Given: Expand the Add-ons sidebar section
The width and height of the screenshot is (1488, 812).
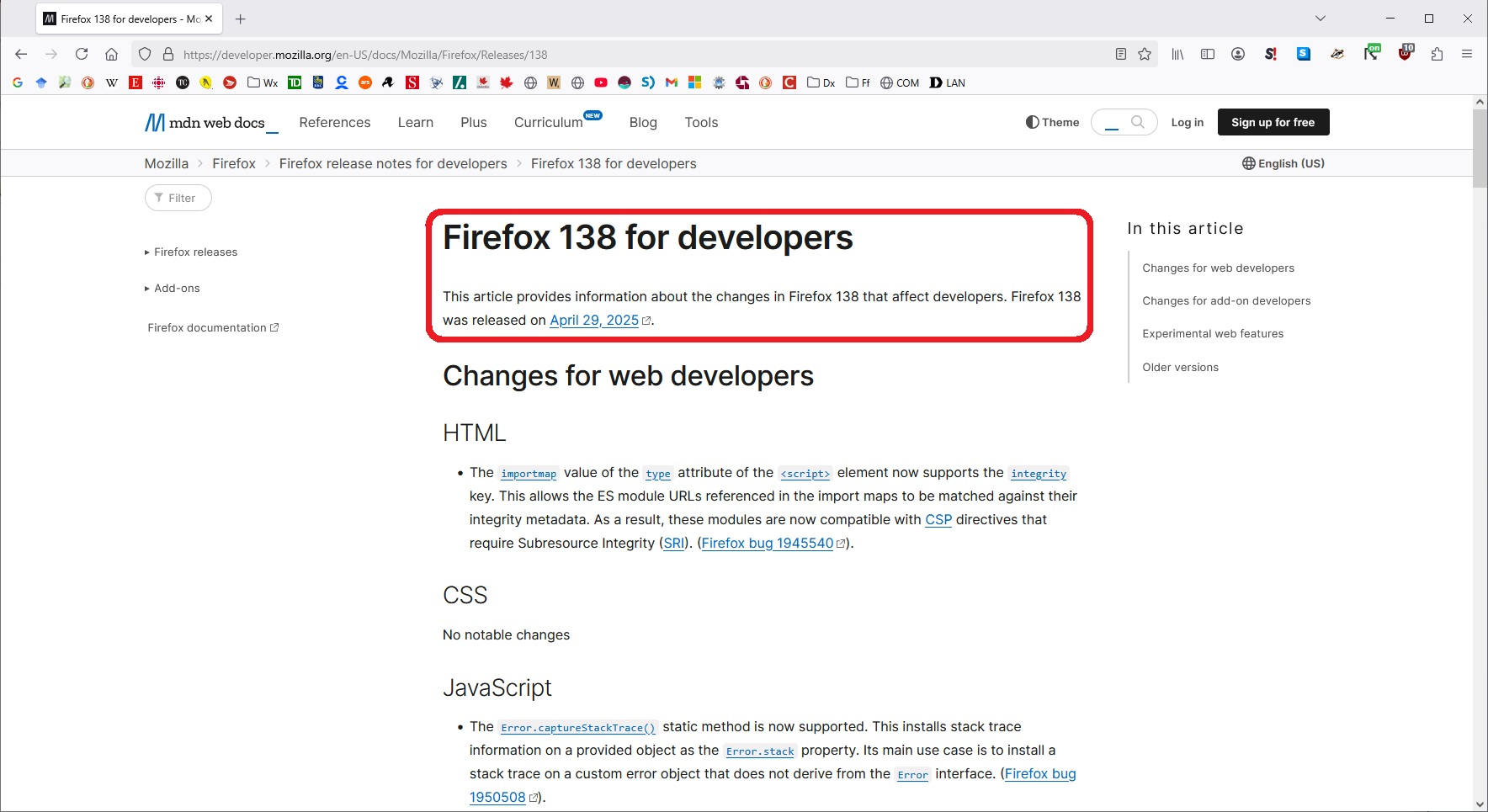Looking at the screenshot, I should coord(177,288).
